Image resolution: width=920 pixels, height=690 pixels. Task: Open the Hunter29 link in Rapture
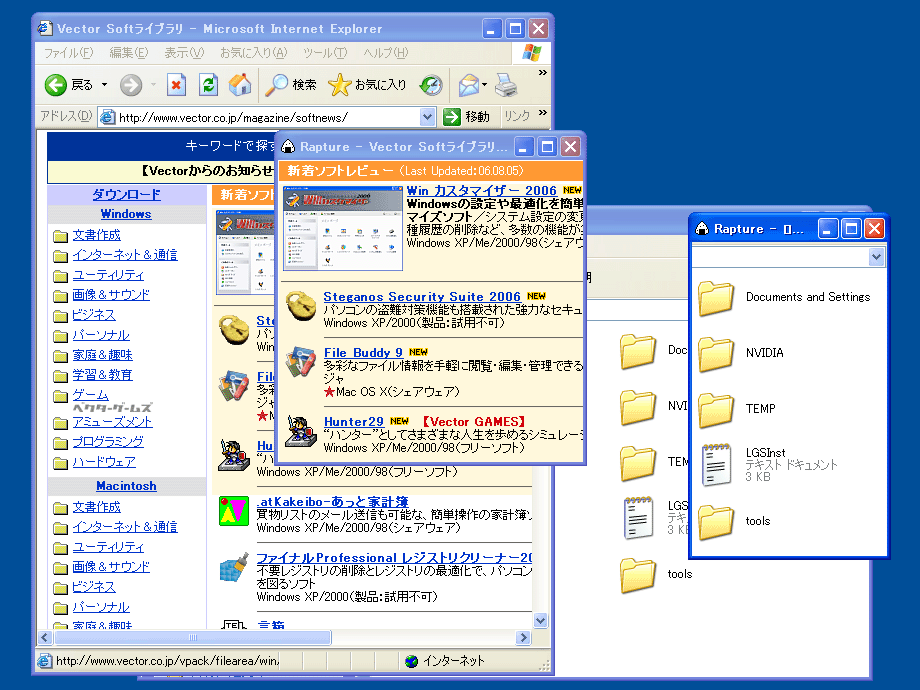(354, 422)
